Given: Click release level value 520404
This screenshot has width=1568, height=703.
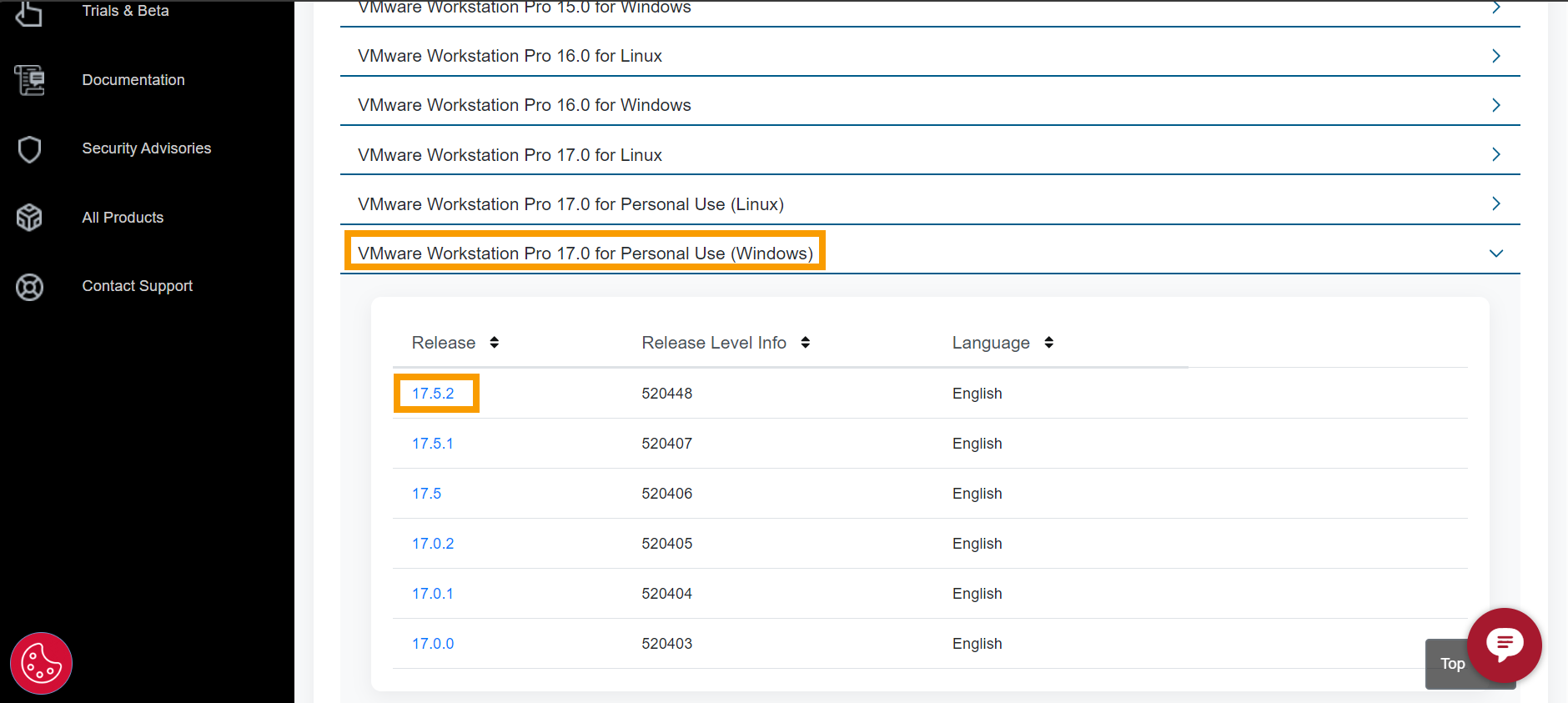Looking at the screenshot, I should pyautogui.click(x=667, y=594).
